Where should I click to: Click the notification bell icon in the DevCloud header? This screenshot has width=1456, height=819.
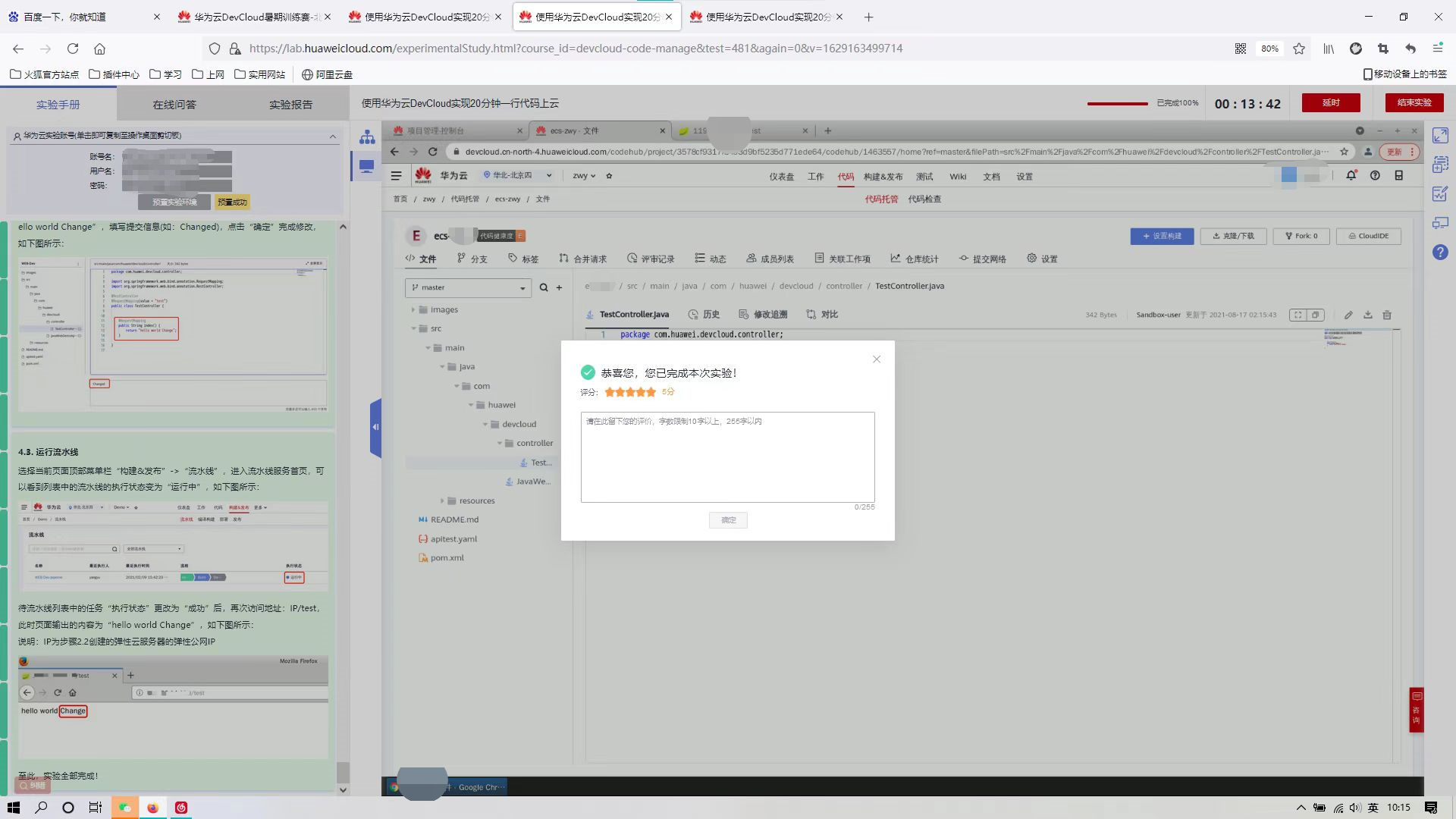click(1351, 175)
